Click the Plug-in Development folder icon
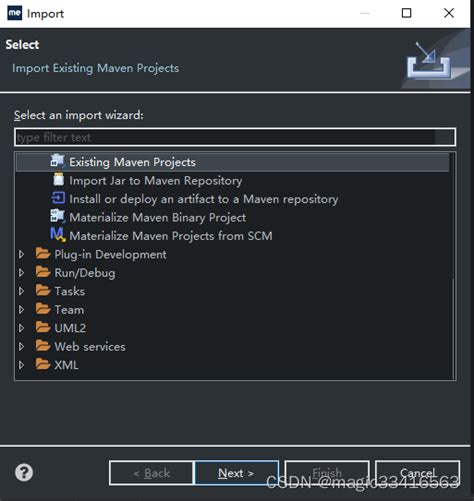Image resolution: width=474 pixels, height=501 pixels. click(x=43, y=254)
